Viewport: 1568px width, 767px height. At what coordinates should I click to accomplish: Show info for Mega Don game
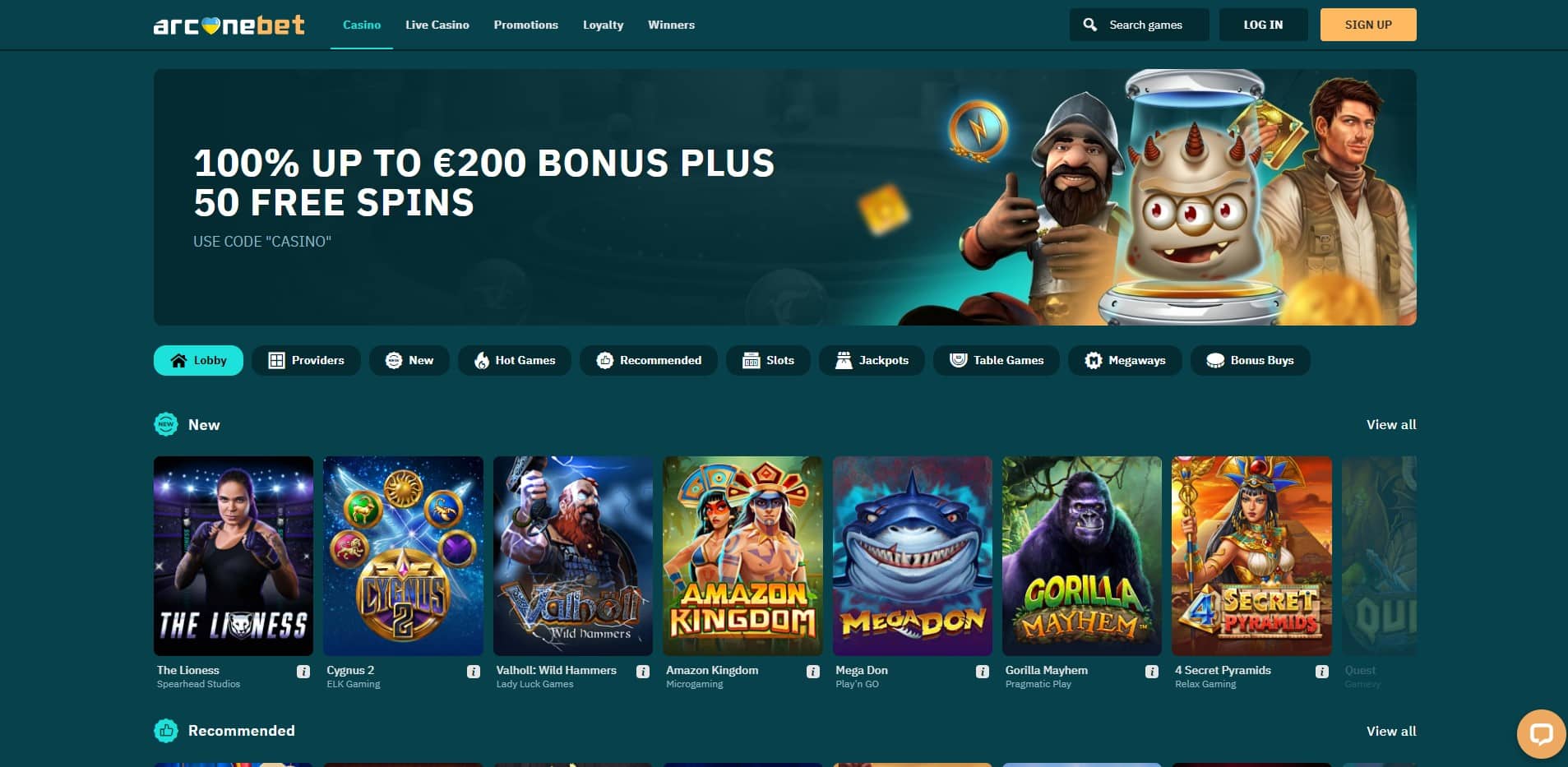point(983,672)
